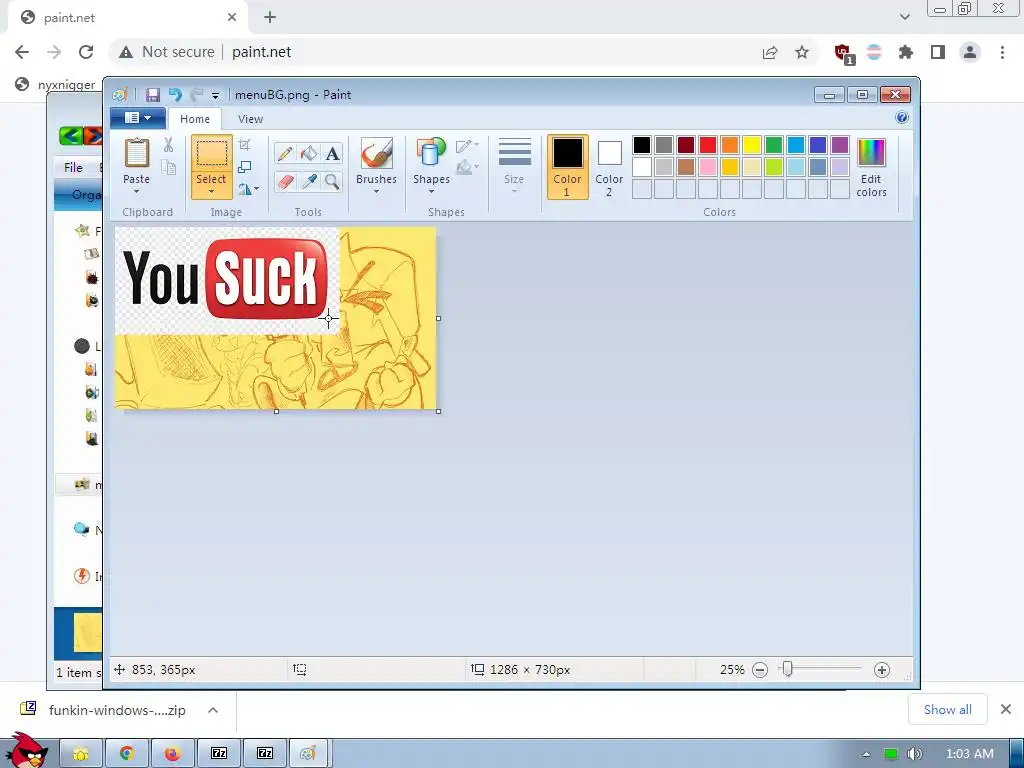This screenshot has width=1024, height=768.
Task: Open the Size line thickness dropdown
Action: pos(514,166)
